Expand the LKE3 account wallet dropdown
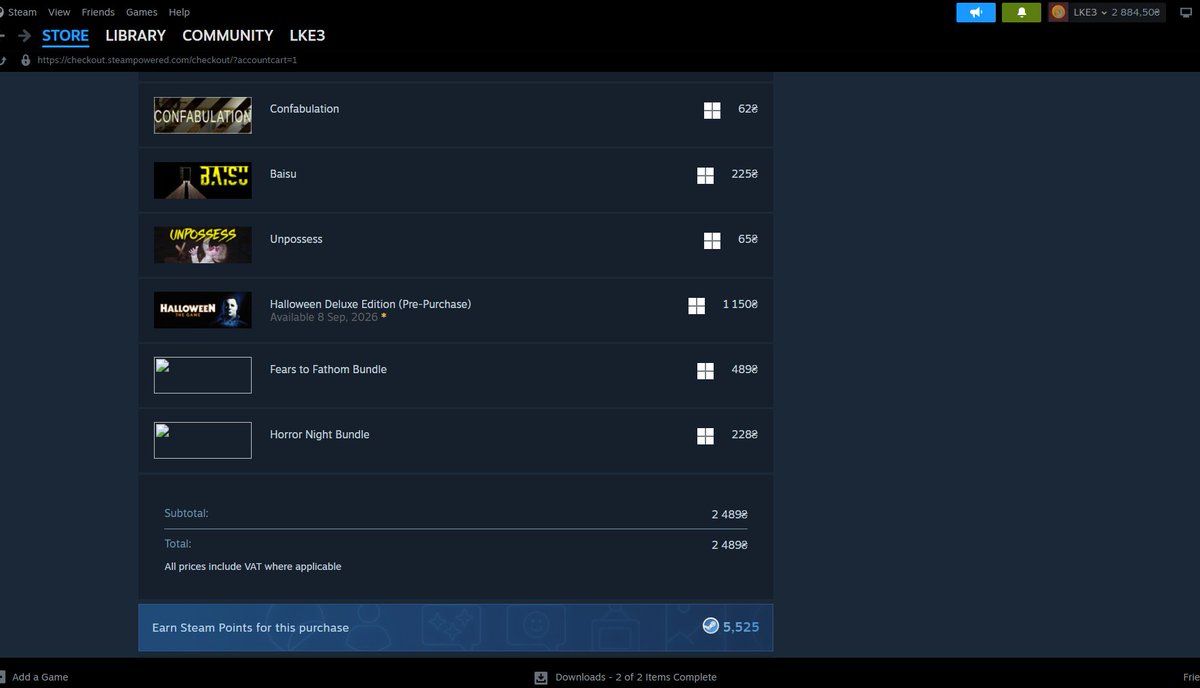1200x688 pixels. 1116,12
